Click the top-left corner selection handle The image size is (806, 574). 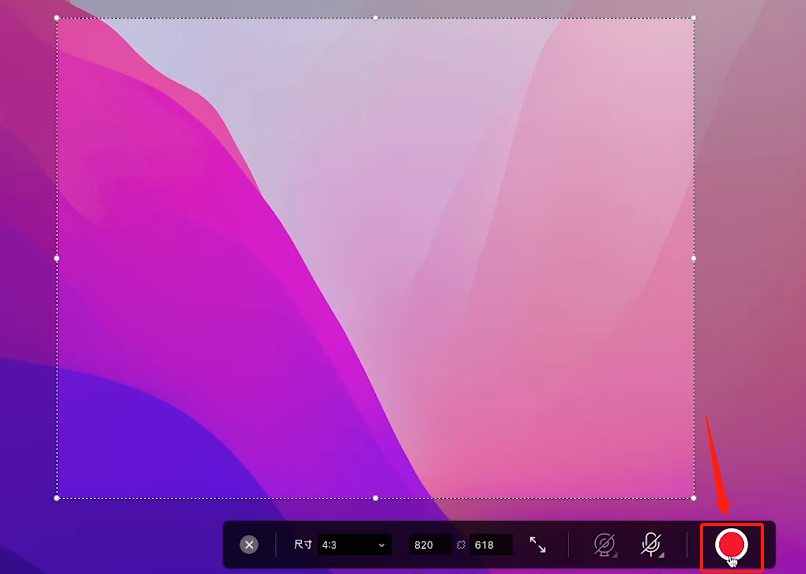[x=57, y=18]
